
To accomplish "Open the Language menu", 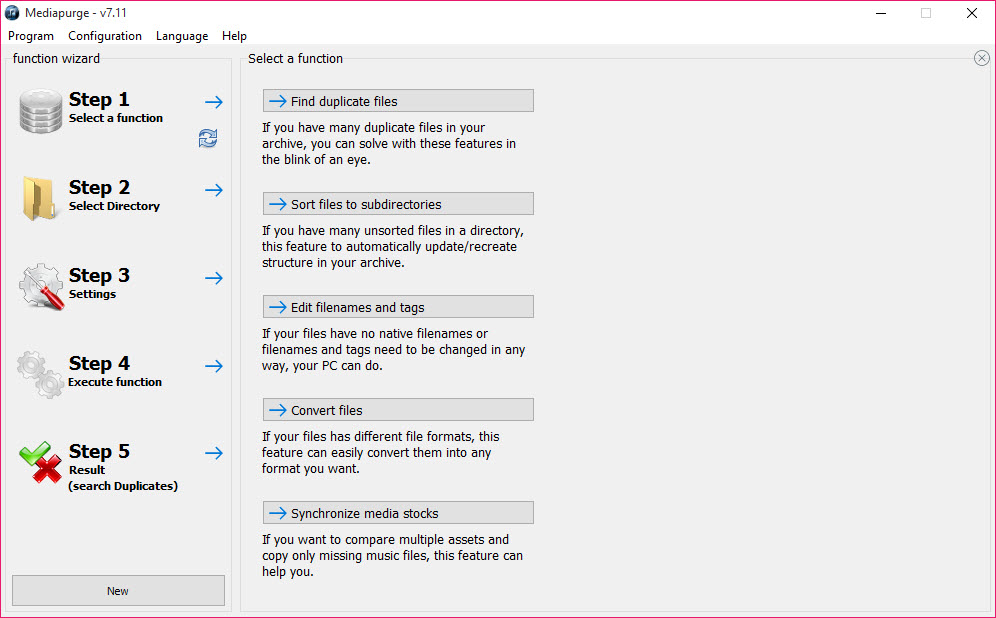I will [x=182, y=36].
